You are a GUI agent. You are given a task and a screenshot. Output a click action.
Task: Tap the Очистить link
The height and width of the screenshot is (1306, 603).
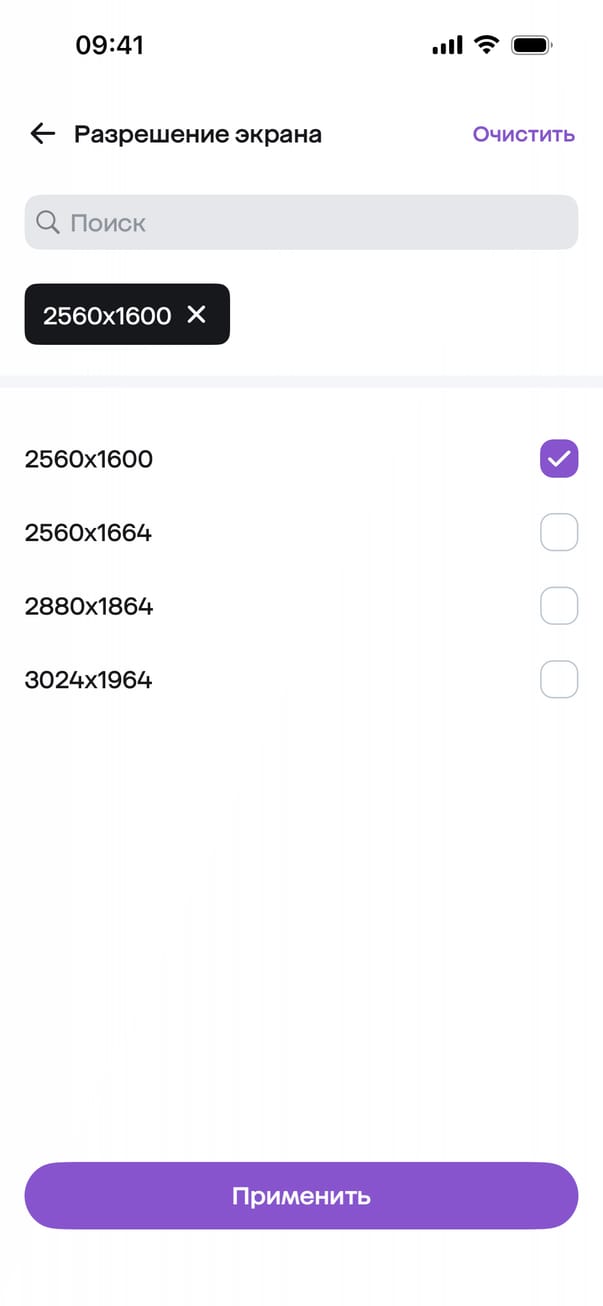click(x=524, y=134)
